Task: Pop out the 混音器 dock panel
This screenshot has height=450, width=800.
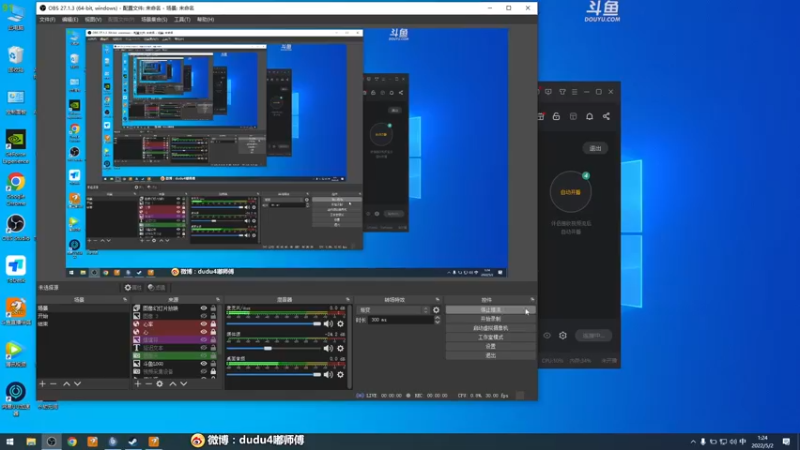Action: tap(348, 299)
